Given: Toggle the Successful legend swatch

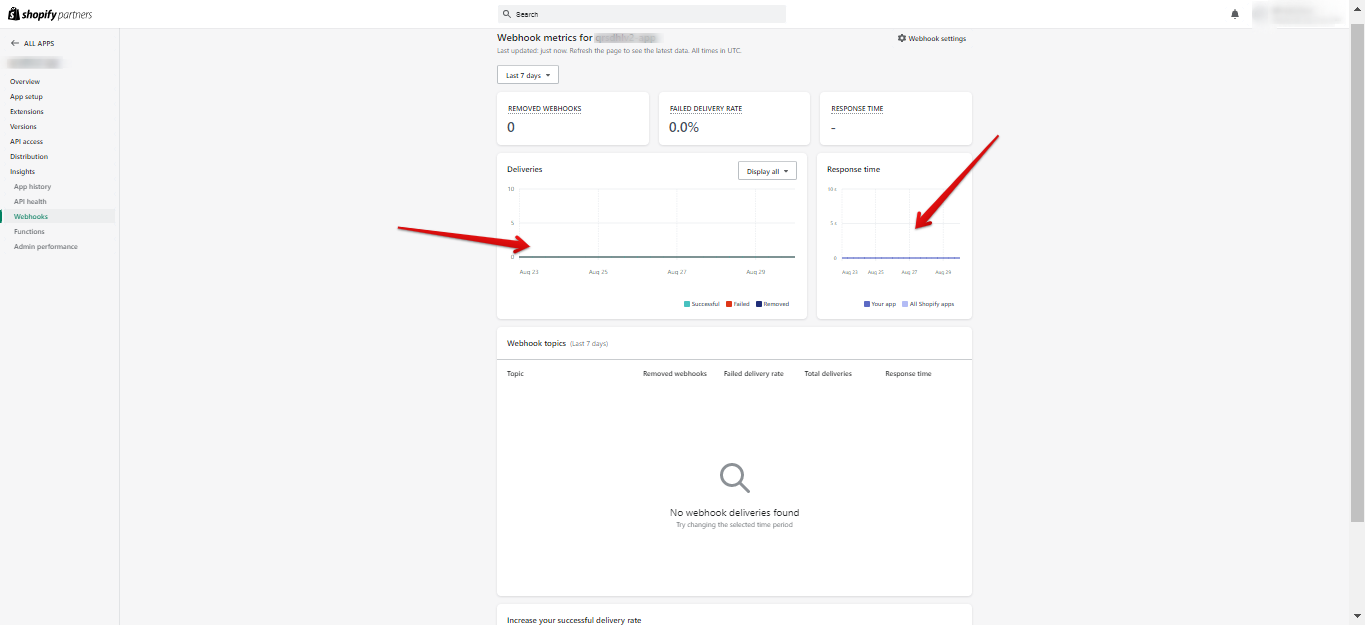Looking at the screenshot, I should (x=687, y=304).
